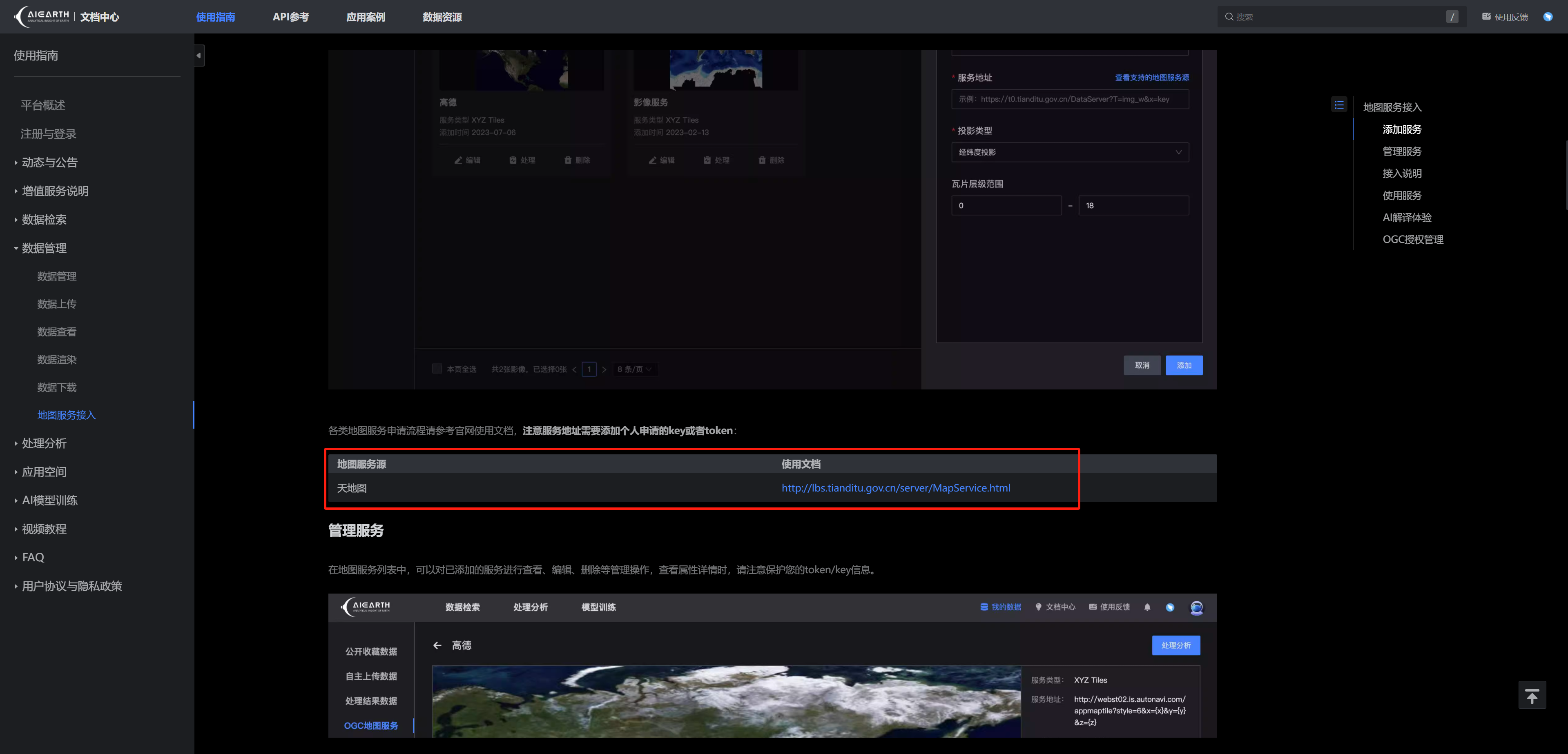Click the 影像服务 map thumbnail
The image size is (1568, 754).
pos(715,69)
